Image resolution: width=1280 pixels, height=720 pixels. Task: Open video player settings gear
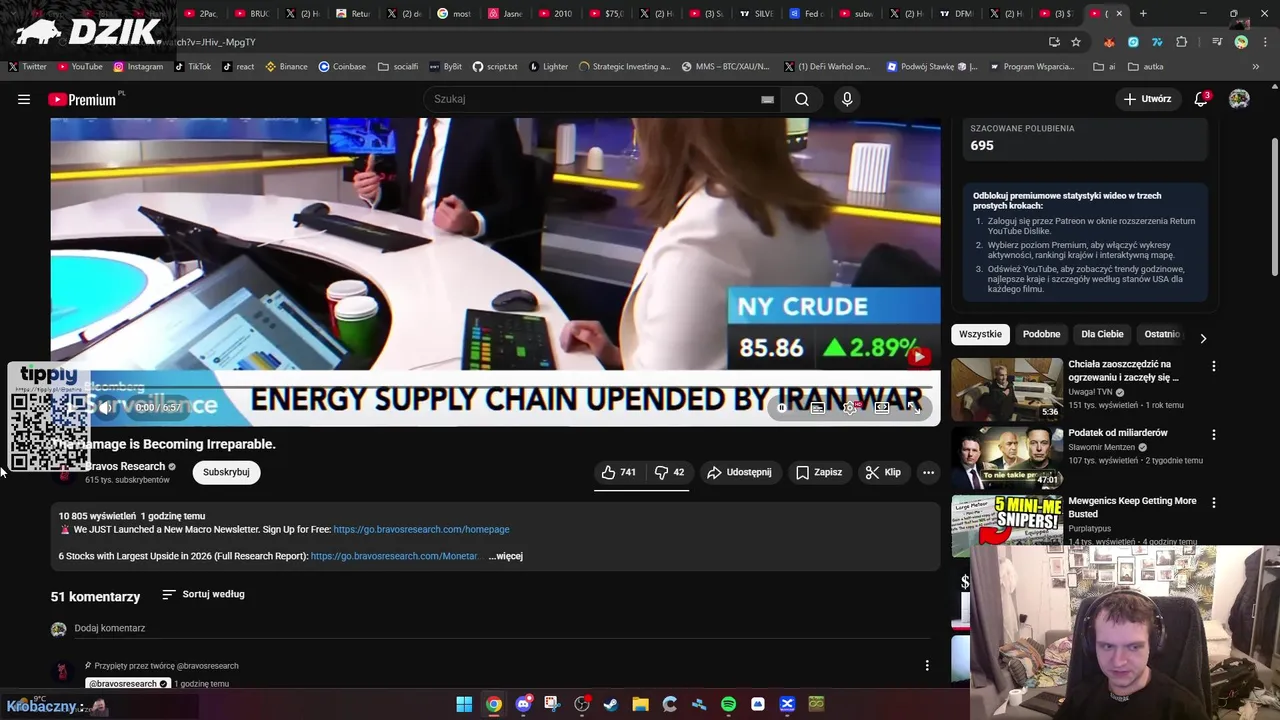coord(850,408)
